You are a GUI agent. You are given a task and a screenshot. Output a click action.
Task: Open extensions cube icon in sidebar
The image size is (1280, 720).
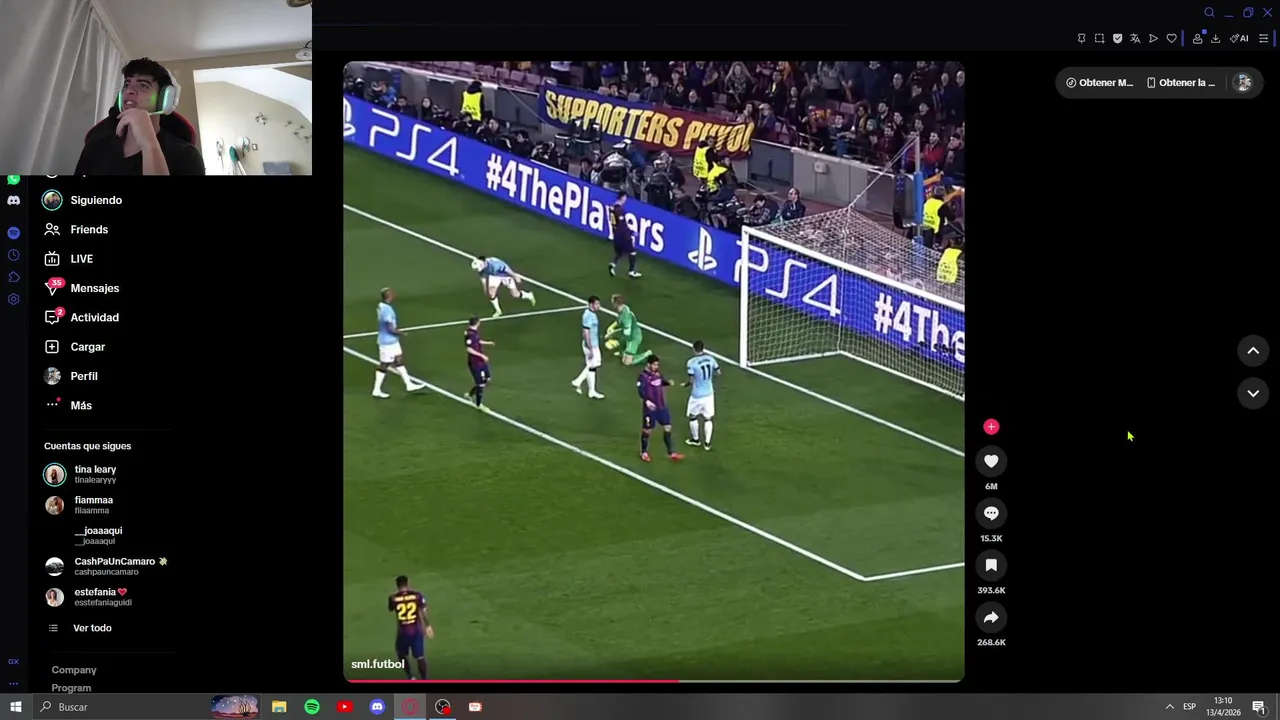pyautogui.click(x=13, y=277)
